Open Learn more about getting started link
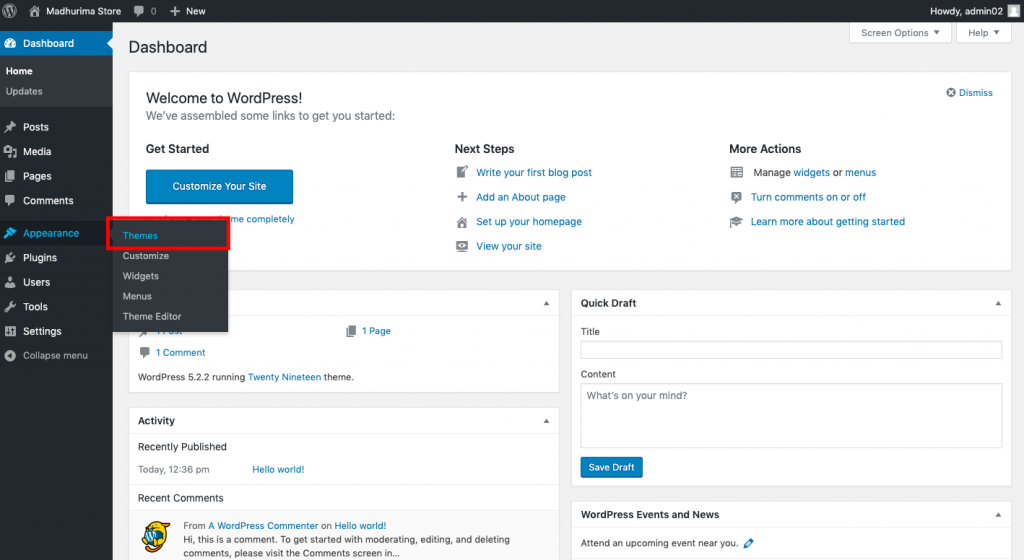 (x=827, y=222)
